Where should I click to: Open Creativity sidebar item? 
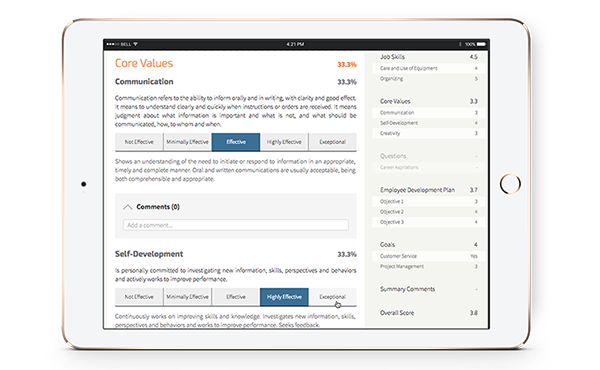pos(429,133)
